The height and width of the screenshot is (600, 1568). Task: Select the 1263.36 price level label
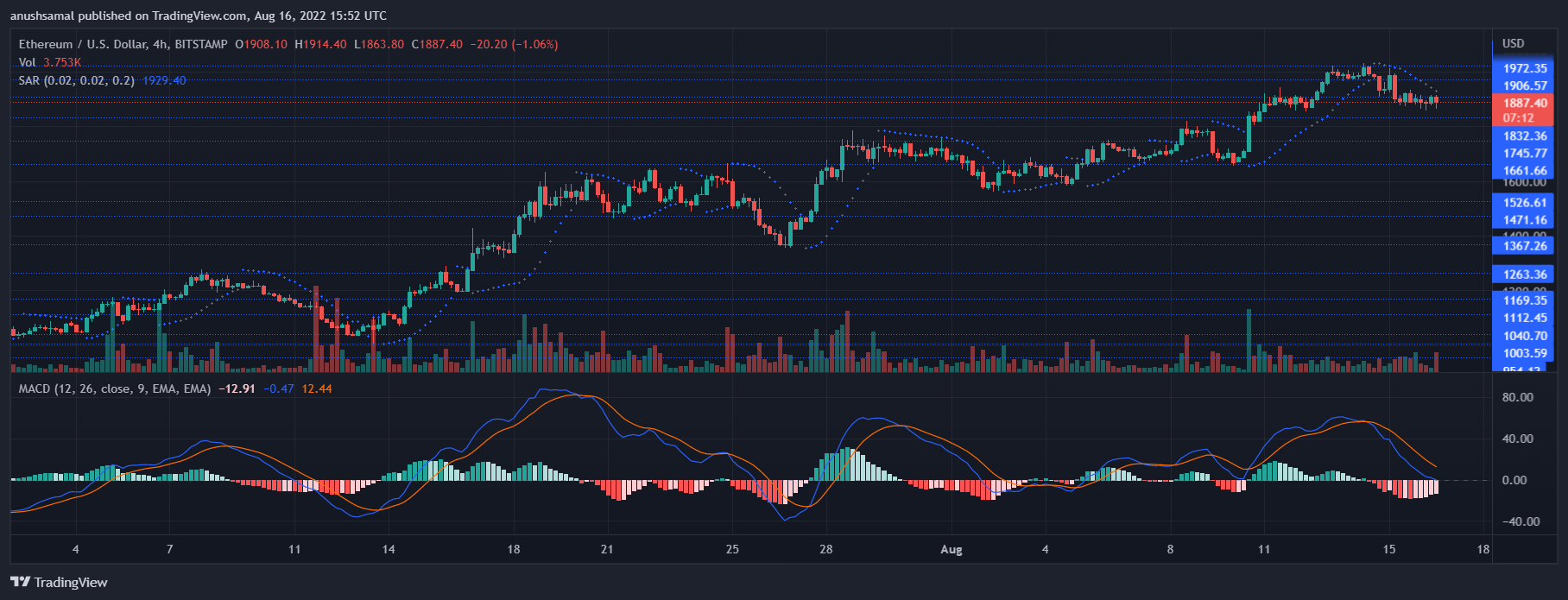[x=1524, y=275]
